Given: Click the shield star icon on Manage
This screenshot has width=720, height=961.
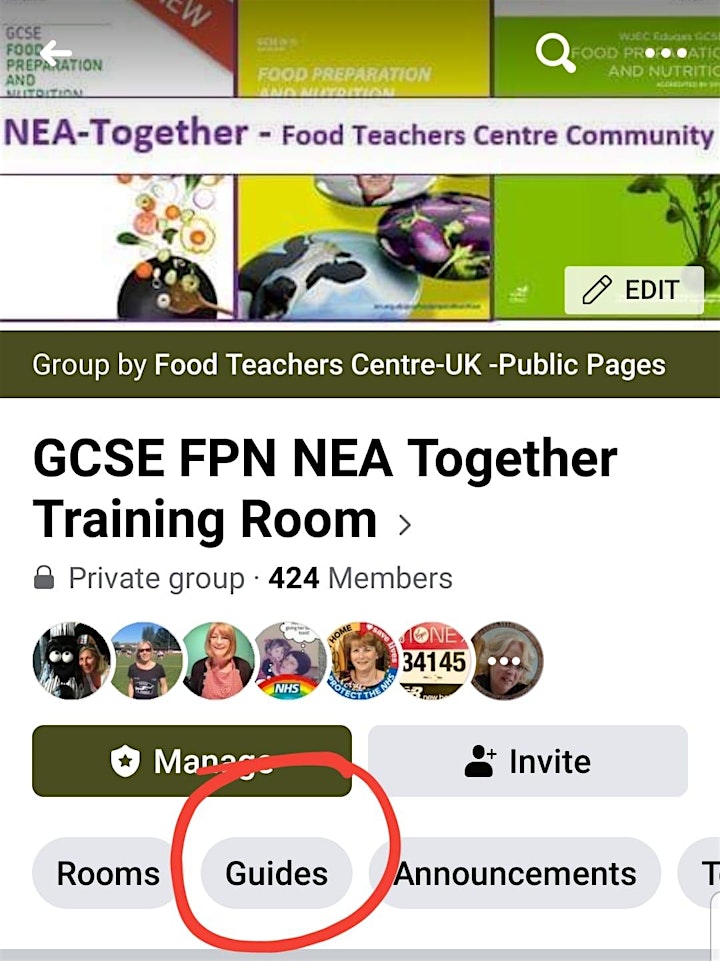Looking at the screenshot, I should [x=125, y=761].
